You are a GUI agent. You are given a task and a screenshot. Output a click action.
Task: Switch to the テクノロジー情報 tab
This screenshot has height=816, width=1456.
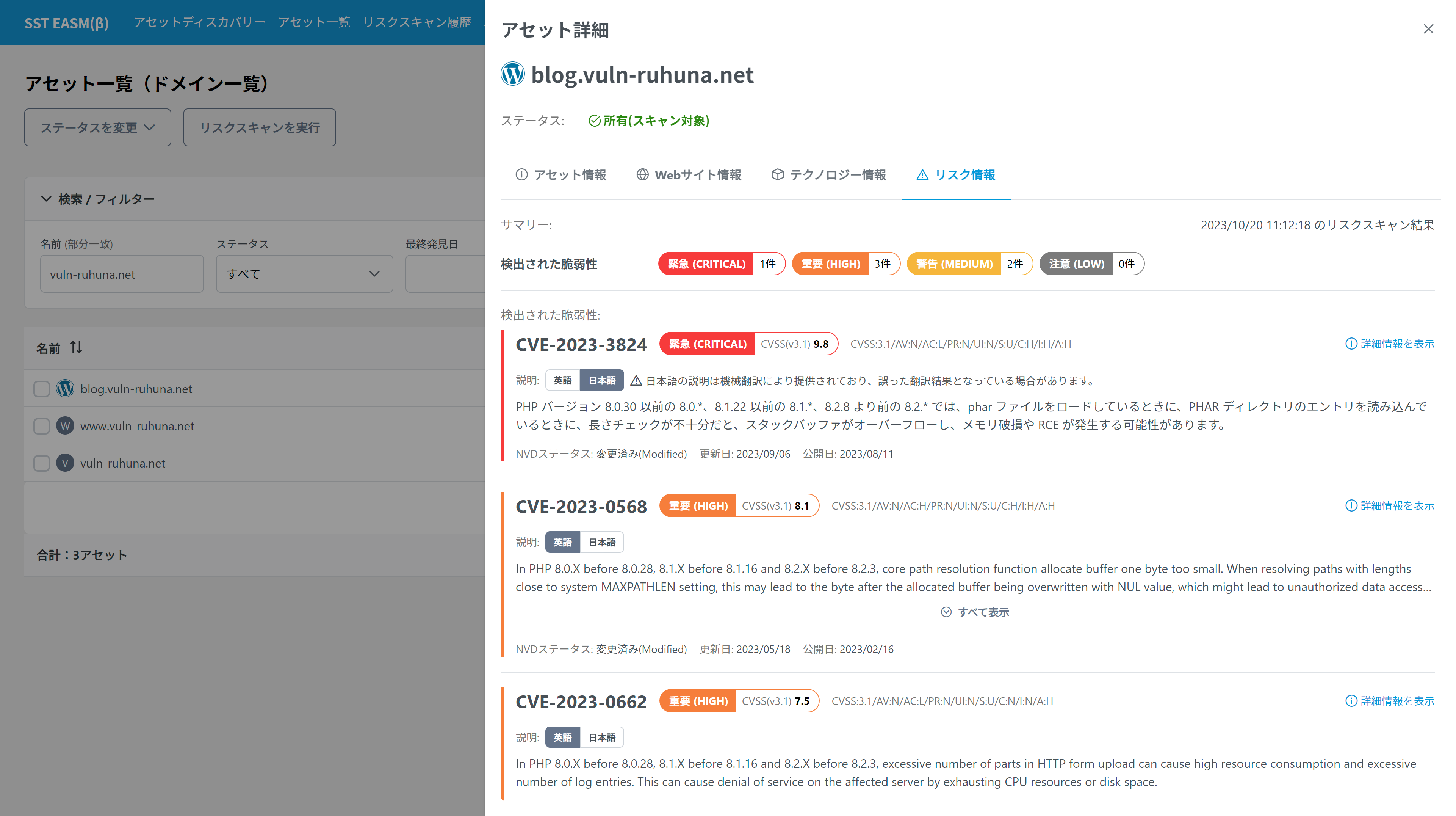pos(828,175)
